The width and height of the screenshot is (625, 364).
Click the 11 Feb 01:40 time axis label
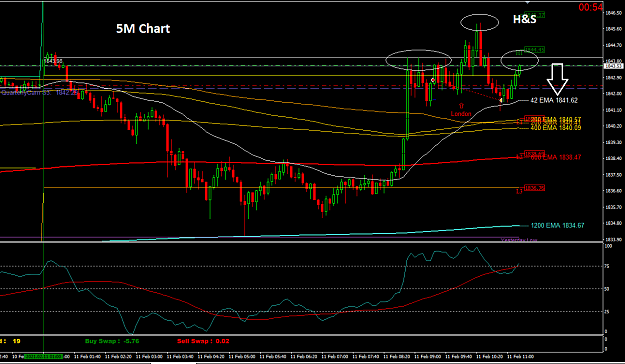[88, 356]
